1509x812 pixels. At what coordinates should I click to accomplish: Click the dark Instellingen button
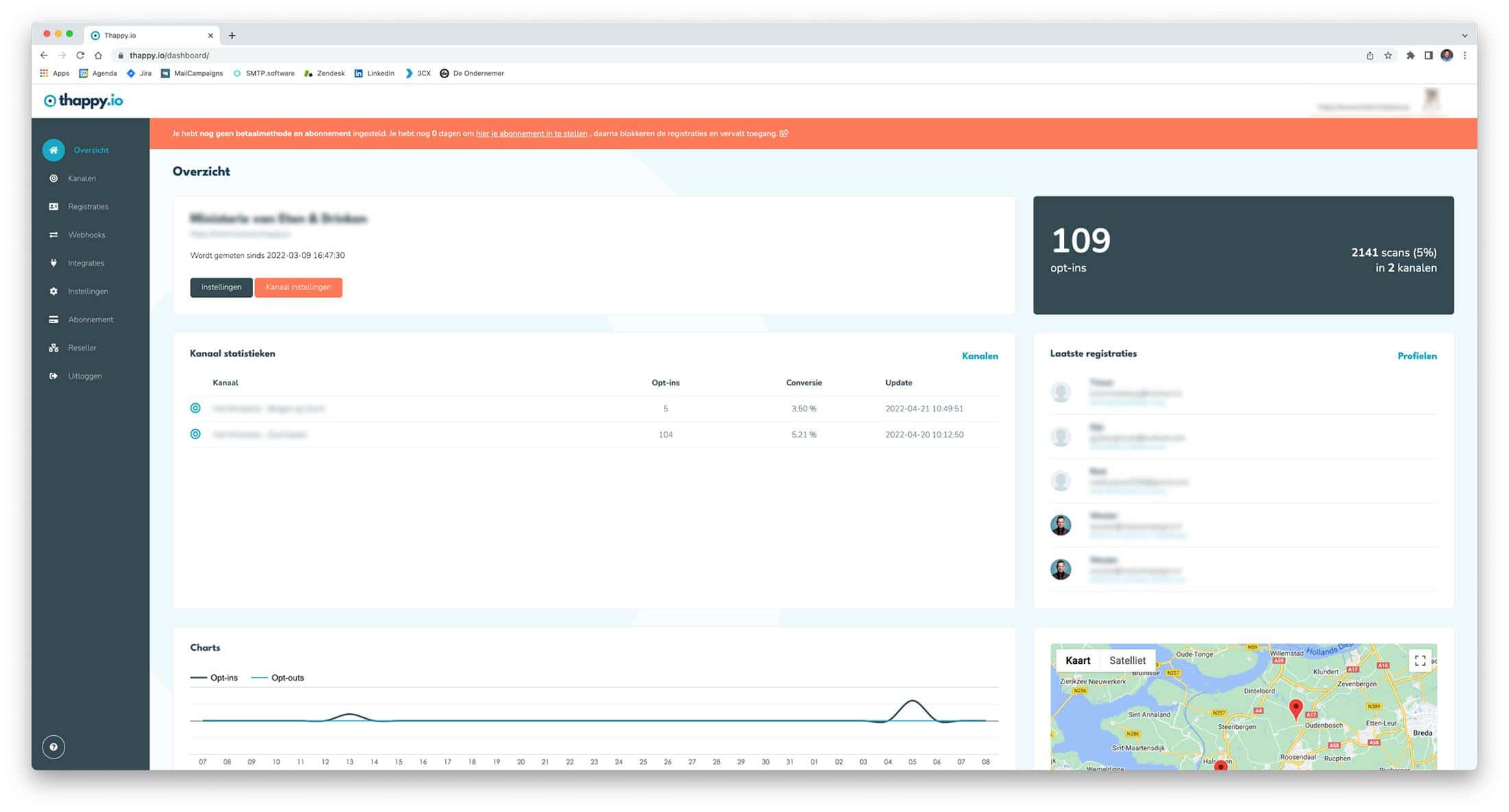pyautogui.click(x=221, y=287)
